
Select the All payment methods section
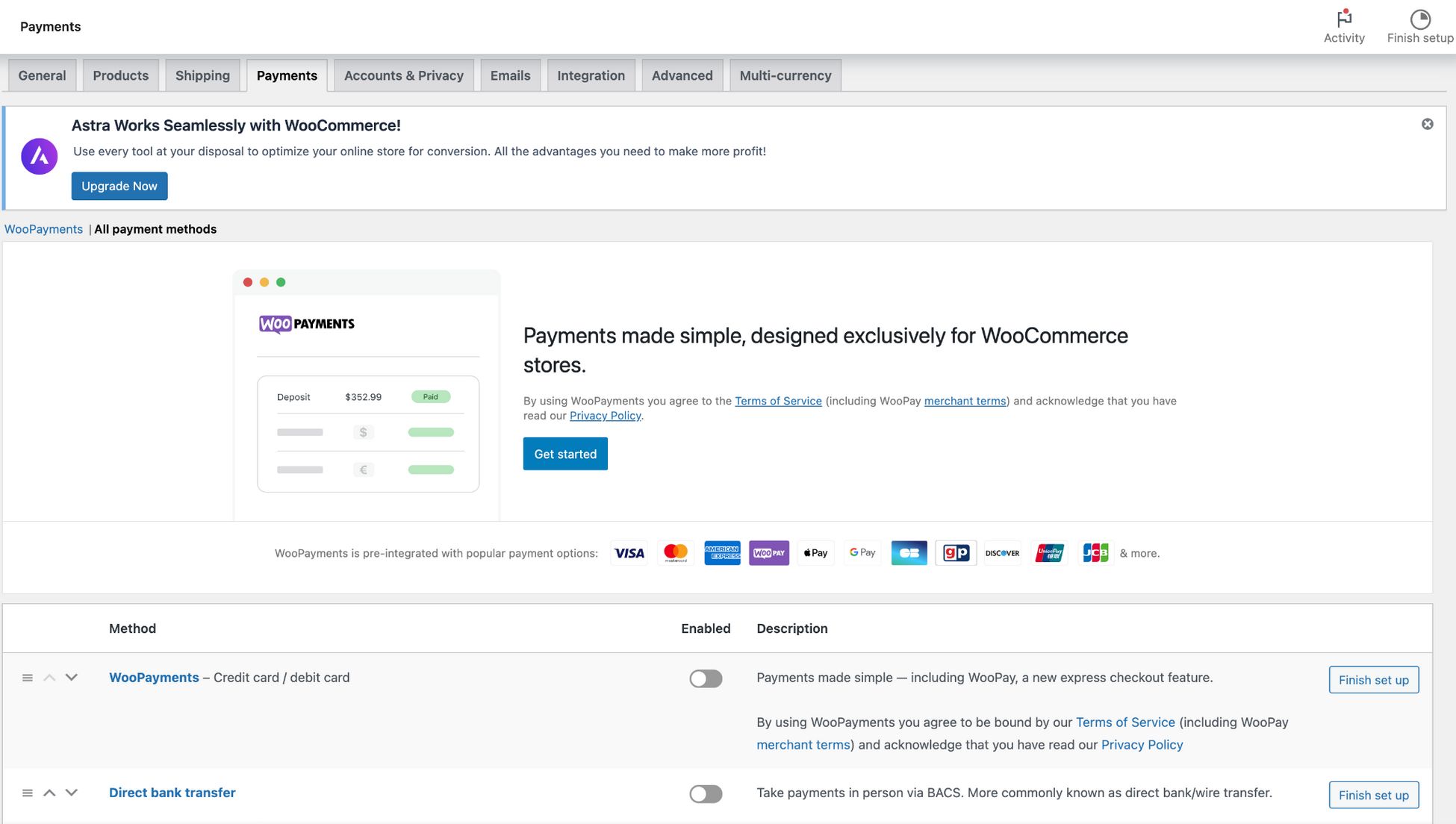pyautogui.click(x=155, y=229)
